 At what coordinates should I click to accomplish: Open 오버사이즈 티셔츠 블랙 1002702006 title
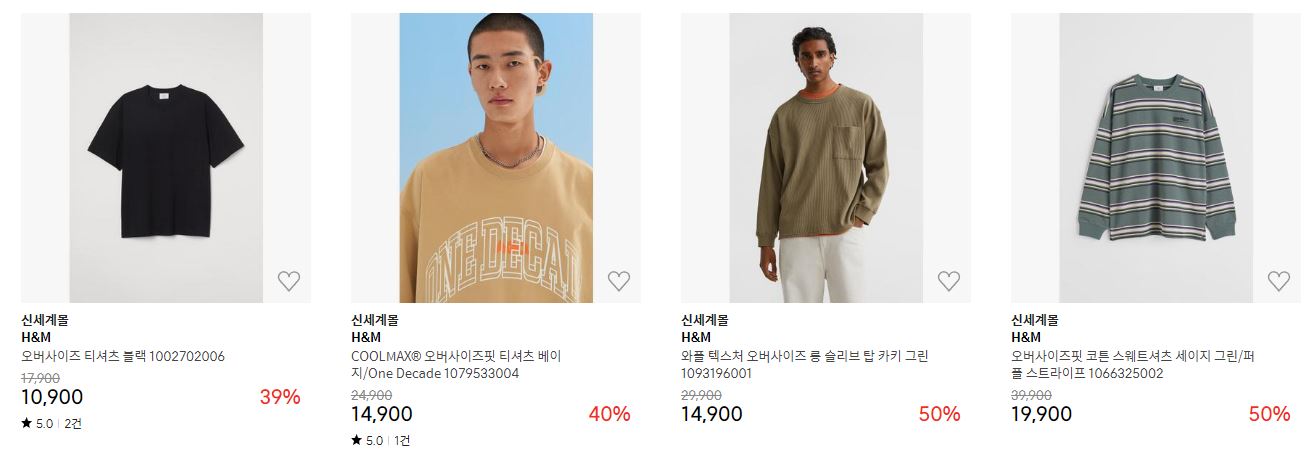coord(123,356)
